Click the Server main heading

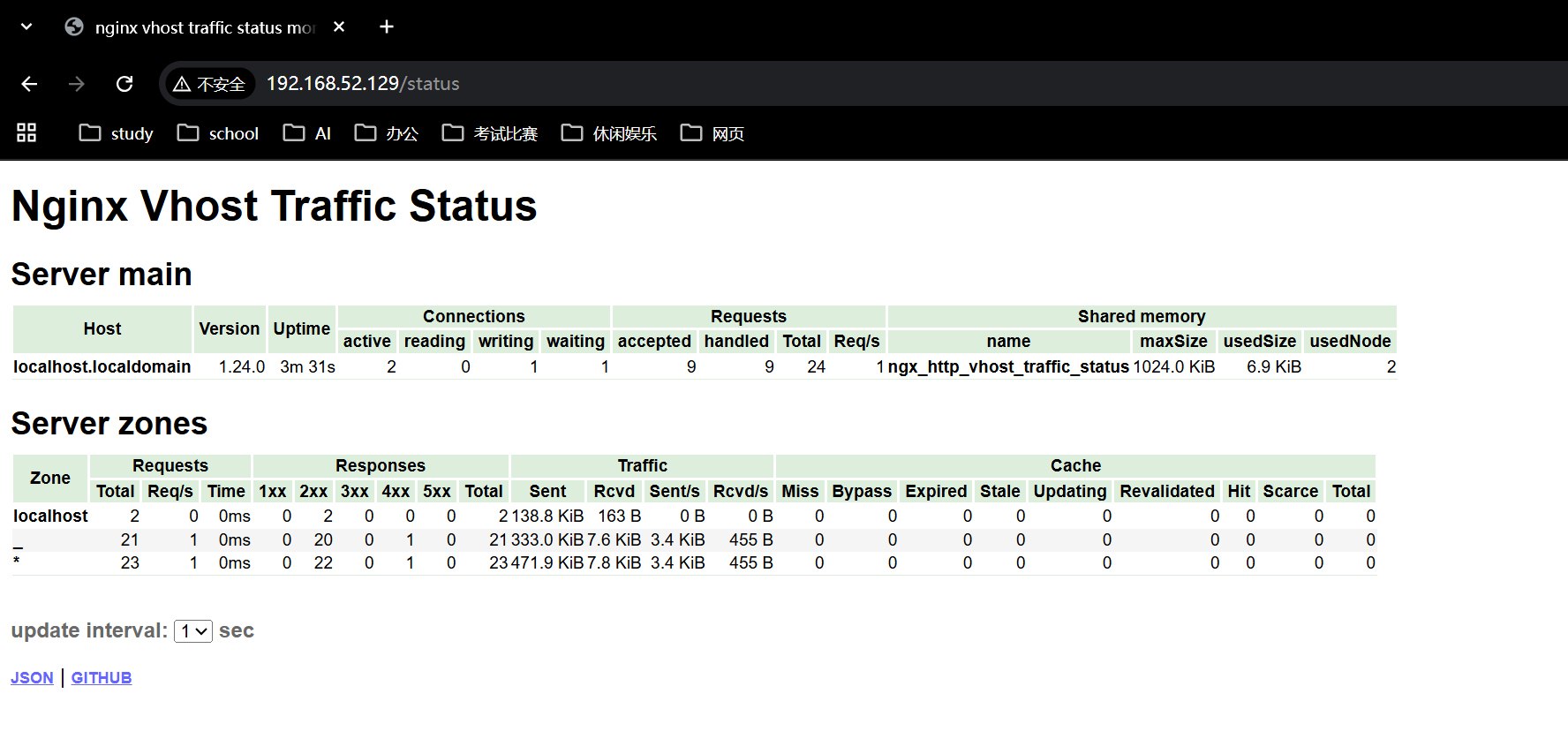pos(102,275)
